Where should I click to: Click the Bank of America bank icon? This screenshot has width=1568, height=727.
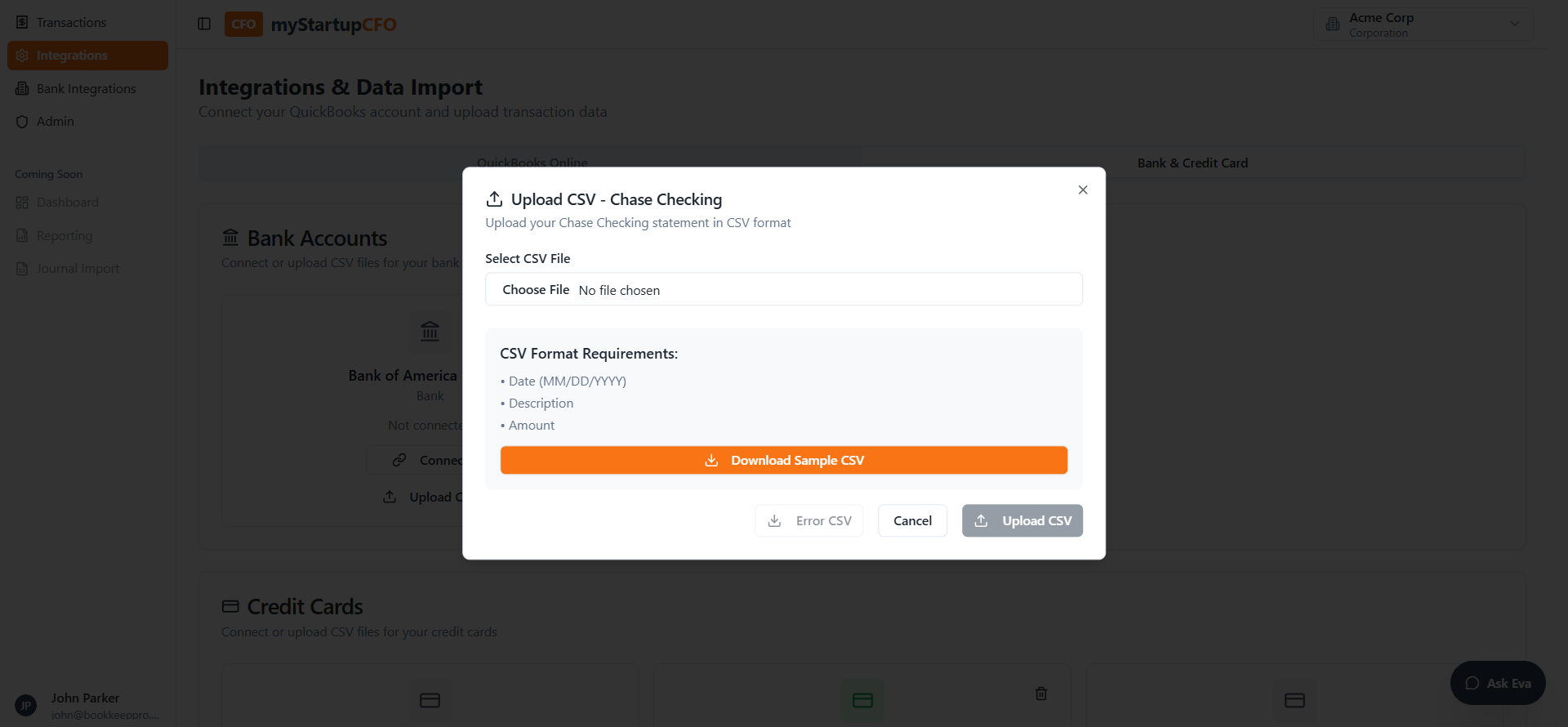click(x=430, y=332)
